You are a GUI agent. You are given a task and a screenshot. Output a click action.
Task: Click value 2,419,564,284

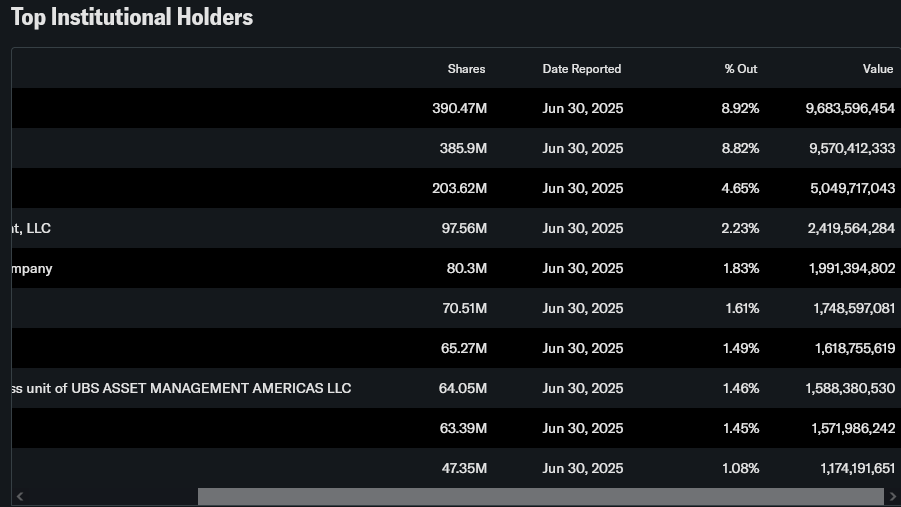click(x=851, y=228)
